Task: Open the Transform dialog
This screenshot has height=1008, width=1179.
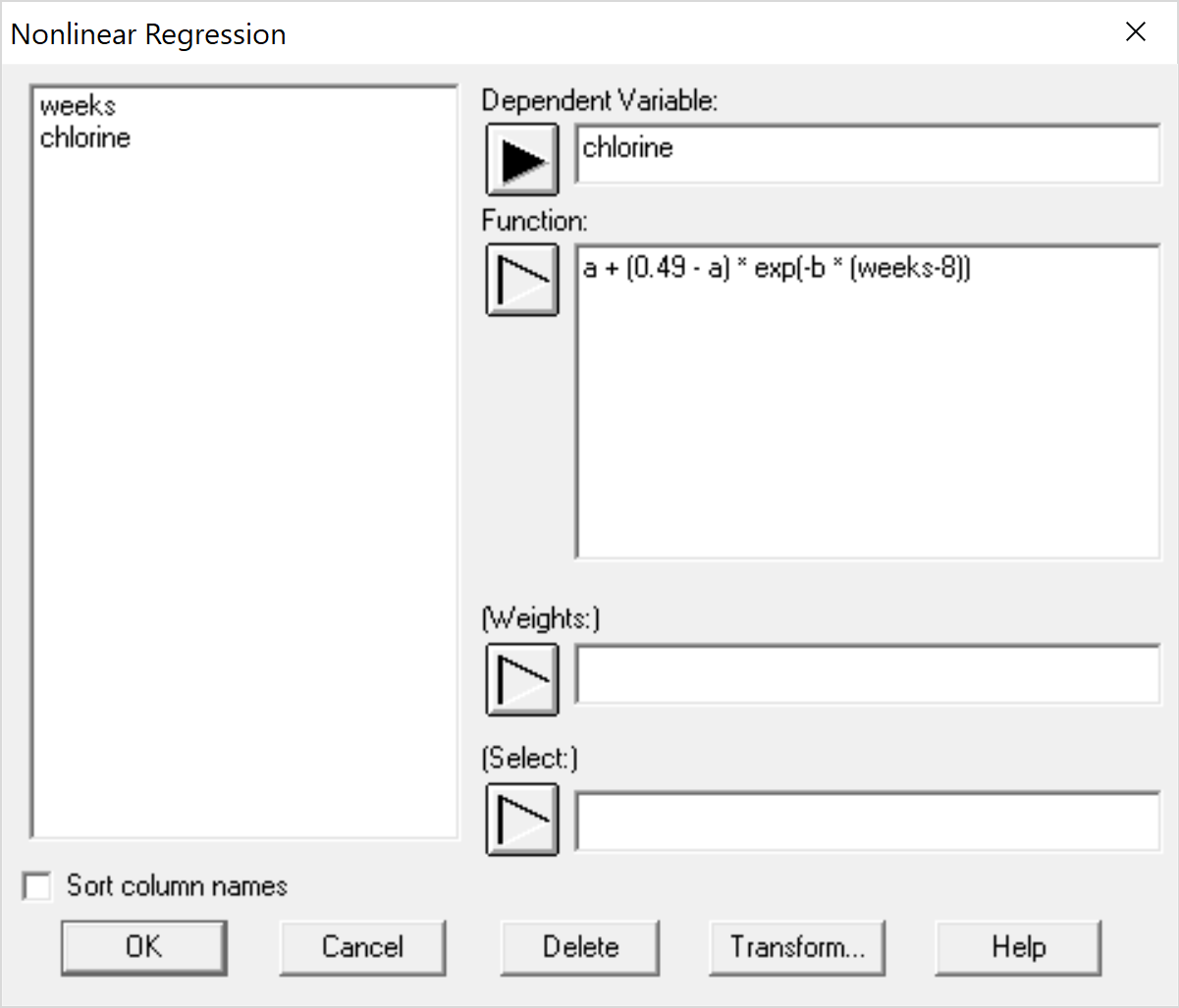Action: pyautogui.click(x=797, y=946)
